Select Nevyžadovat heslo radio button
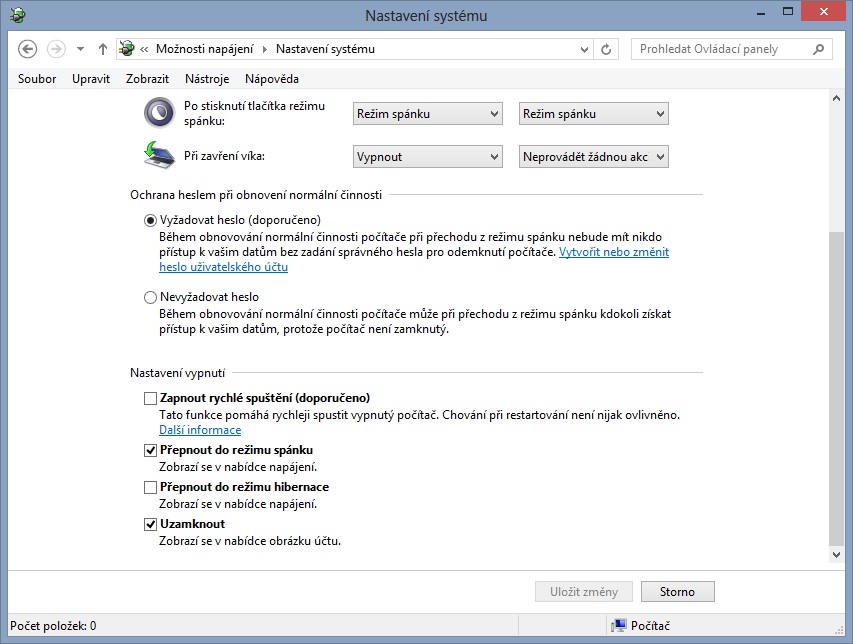The height and width of the screenshot is (644, 853). [x=150, y=298]
